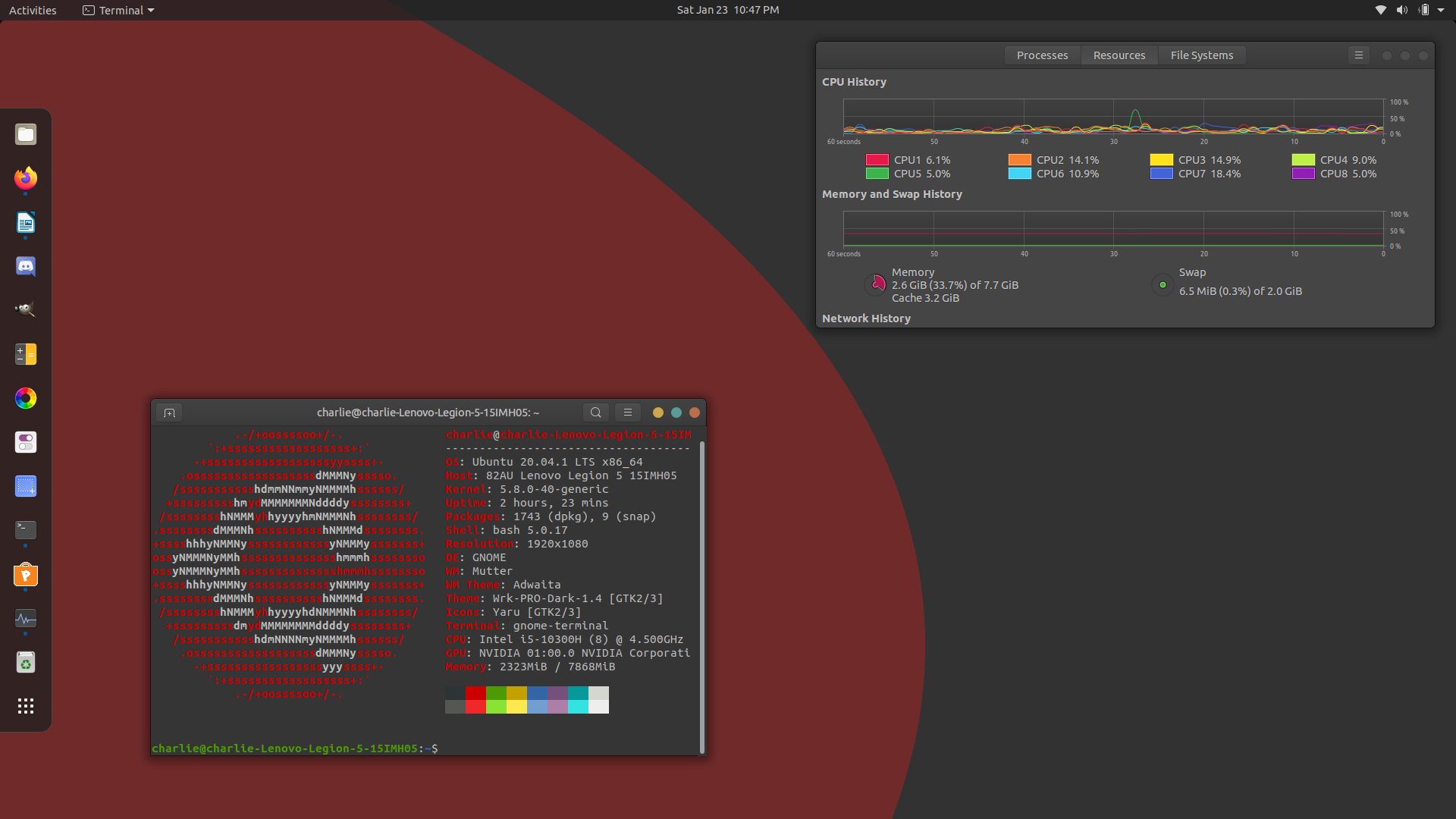Click the 'Cache 3.2 GiB' text
The width and height of the screenshot is (1456, 819).
coord(925,298)
